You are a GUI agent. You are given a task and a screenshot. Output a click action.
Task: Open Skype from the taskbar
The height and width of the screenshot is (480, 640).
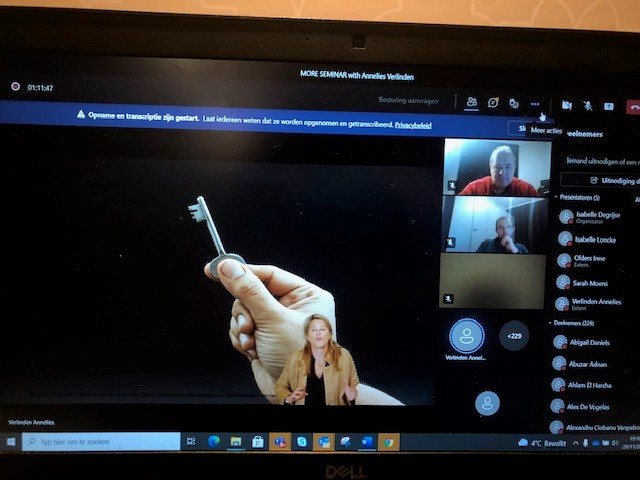[302, 442]
